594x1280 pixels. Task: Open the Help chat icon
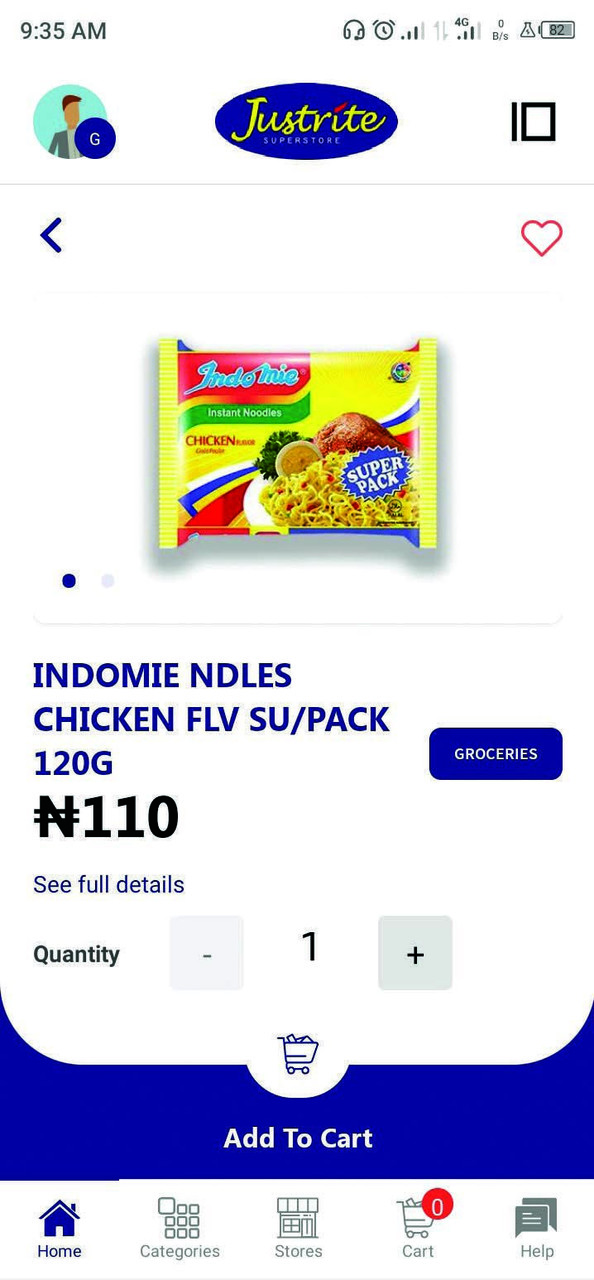point(536,1229)
